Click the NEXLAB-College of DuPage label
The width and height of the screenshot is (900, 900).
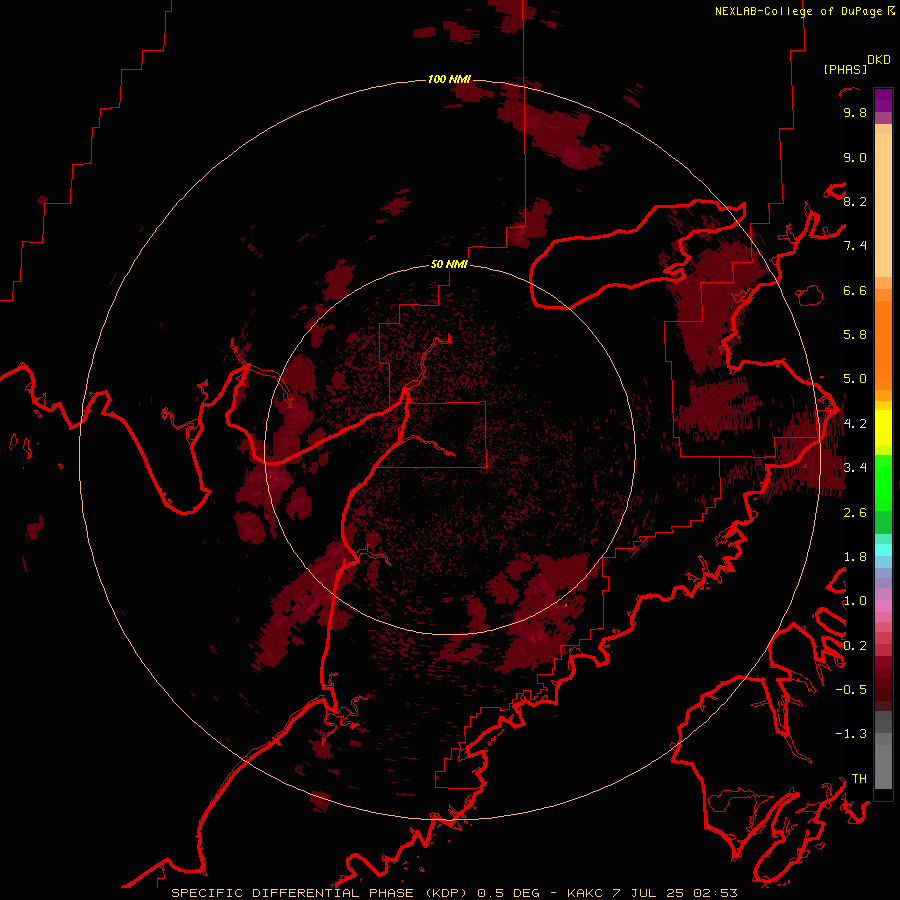[799, 11]
